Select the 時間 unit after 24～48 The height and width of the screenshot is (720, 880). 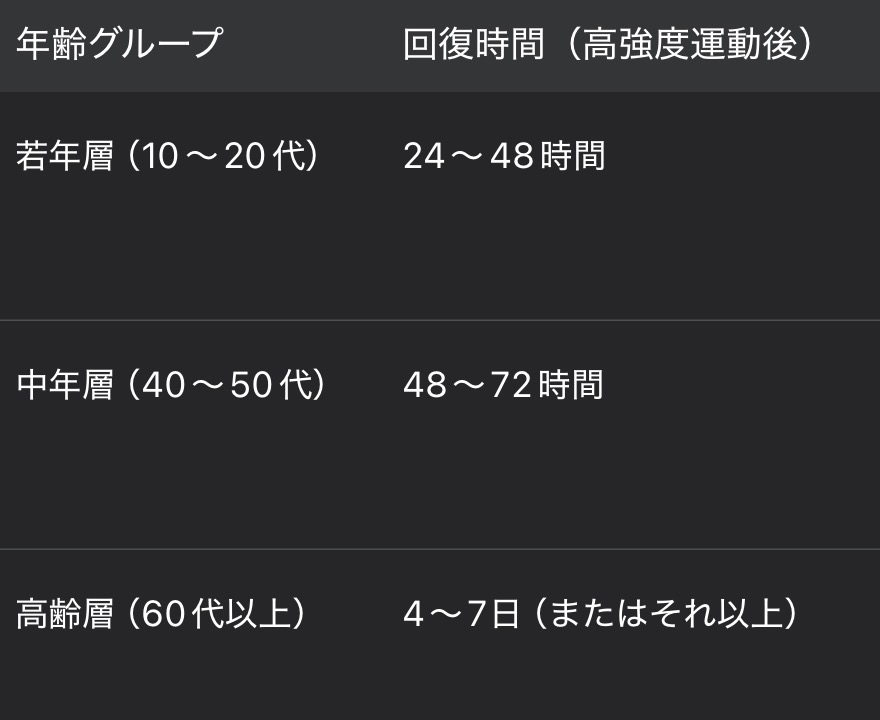coord(572,156)
